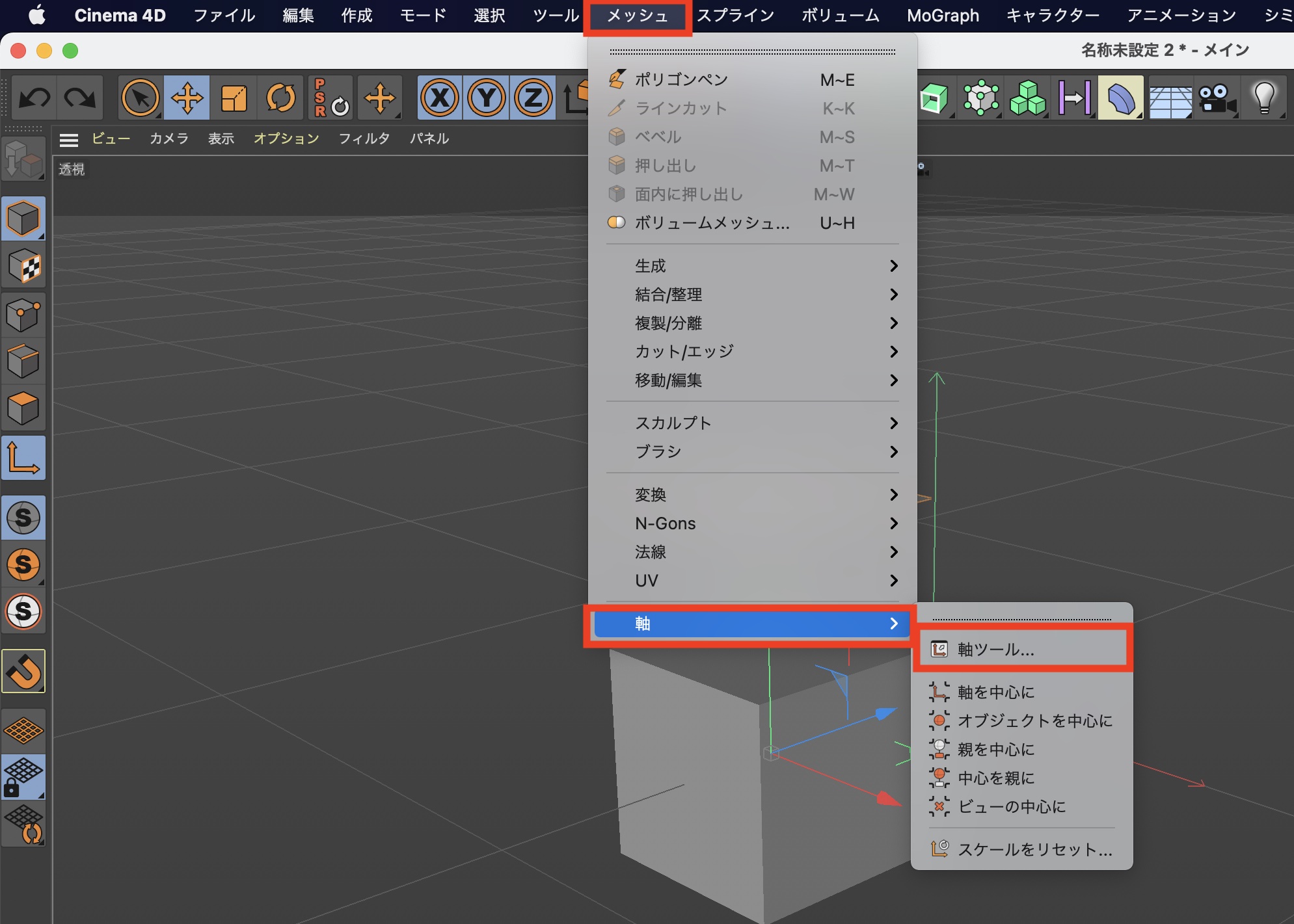Switch to Polygons mode in left palette
Viewport: 1294px width, 924px height.
[23, 408]
